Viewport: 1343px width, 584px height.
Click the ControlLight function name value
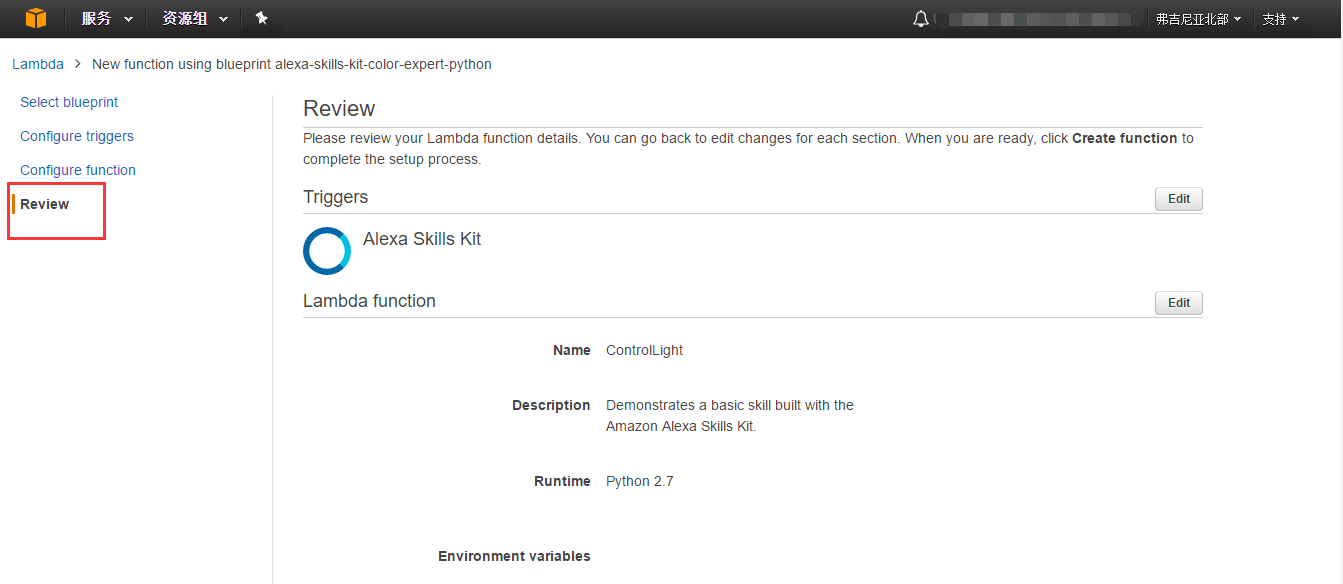644,350
